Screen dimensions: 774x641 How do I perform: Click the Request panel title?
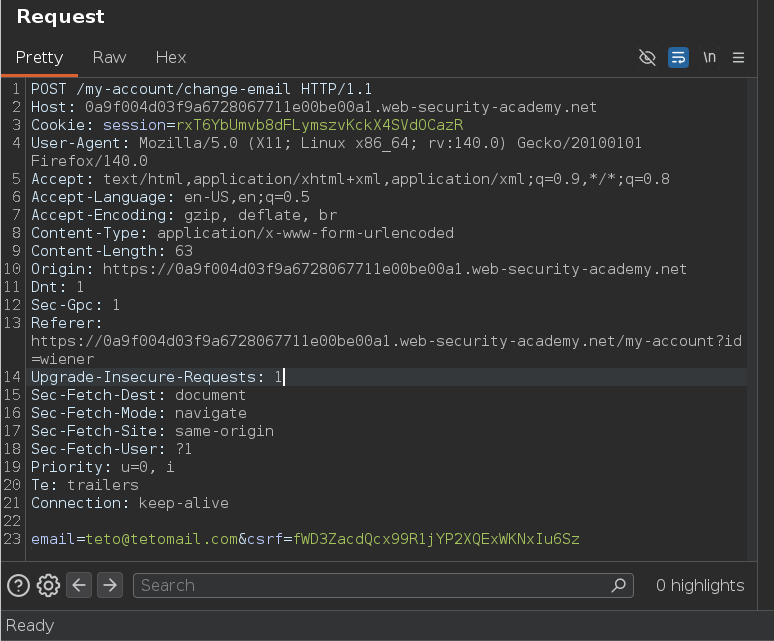coord(60,17)
